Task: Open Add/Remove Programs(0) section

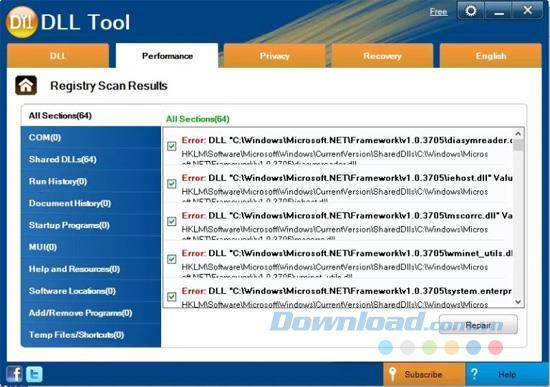Action: coord(91,313)
